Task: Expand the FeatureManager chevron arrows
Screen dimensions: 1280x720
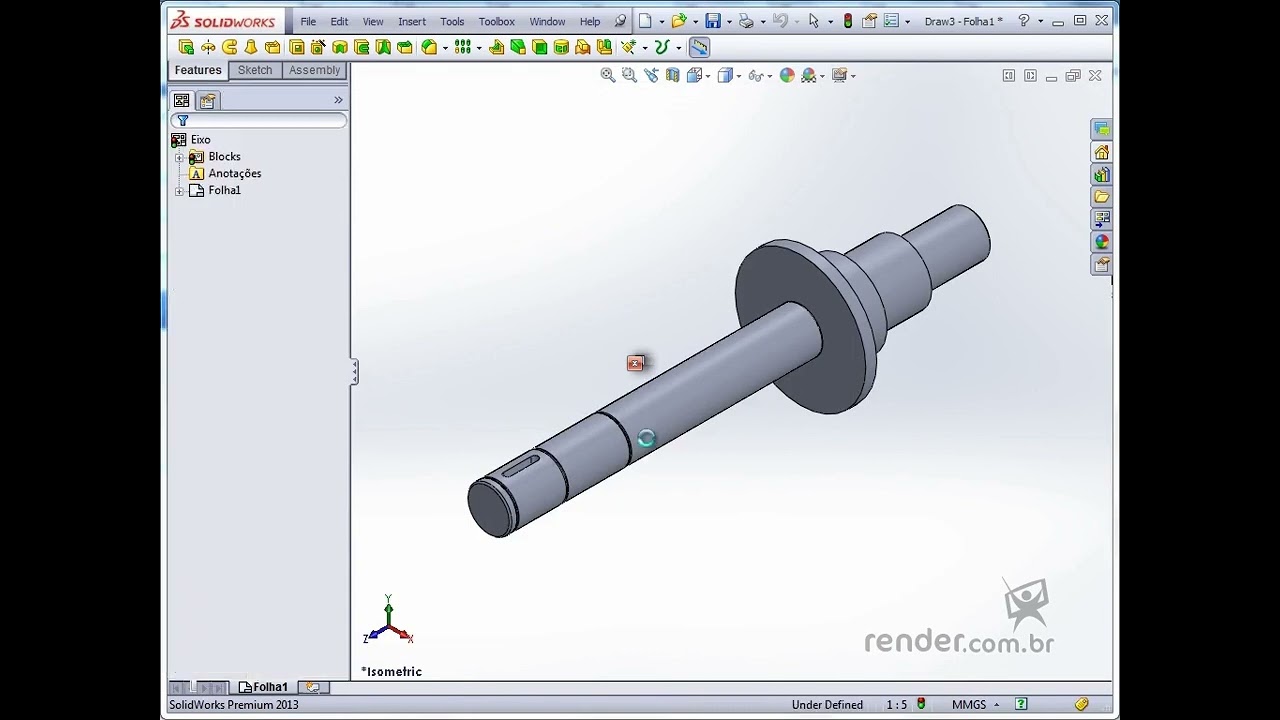Action: [338, 100]
